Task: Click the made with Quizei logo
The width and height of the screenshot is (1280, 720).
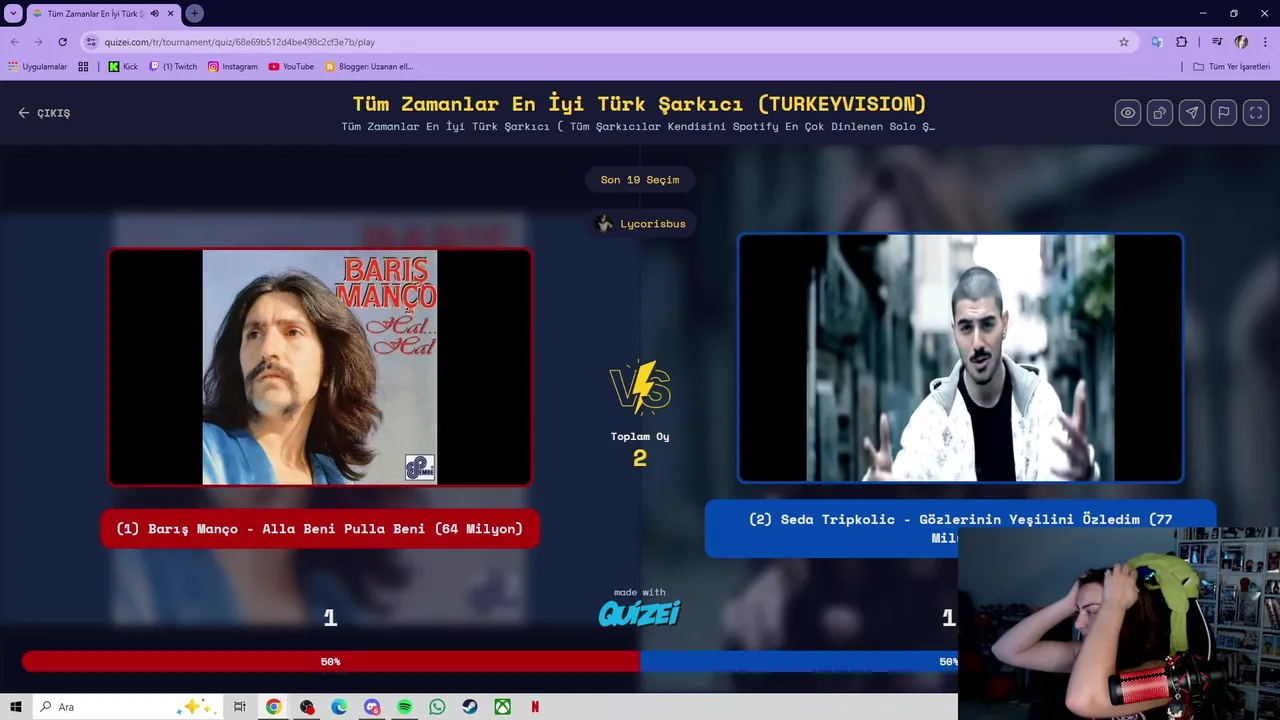Action: (640, 607)
